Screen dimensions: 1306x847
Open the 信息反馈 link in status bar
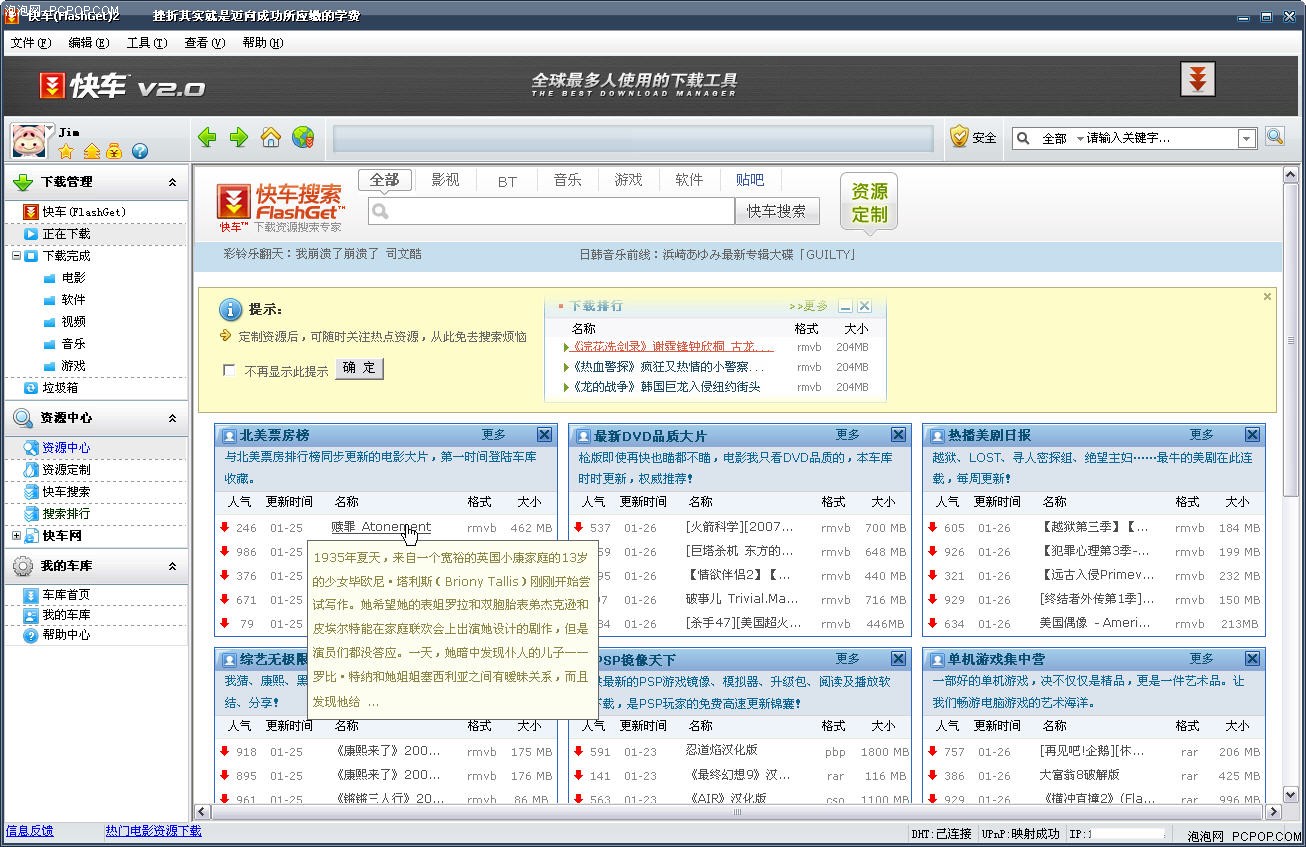click(30, 831)
